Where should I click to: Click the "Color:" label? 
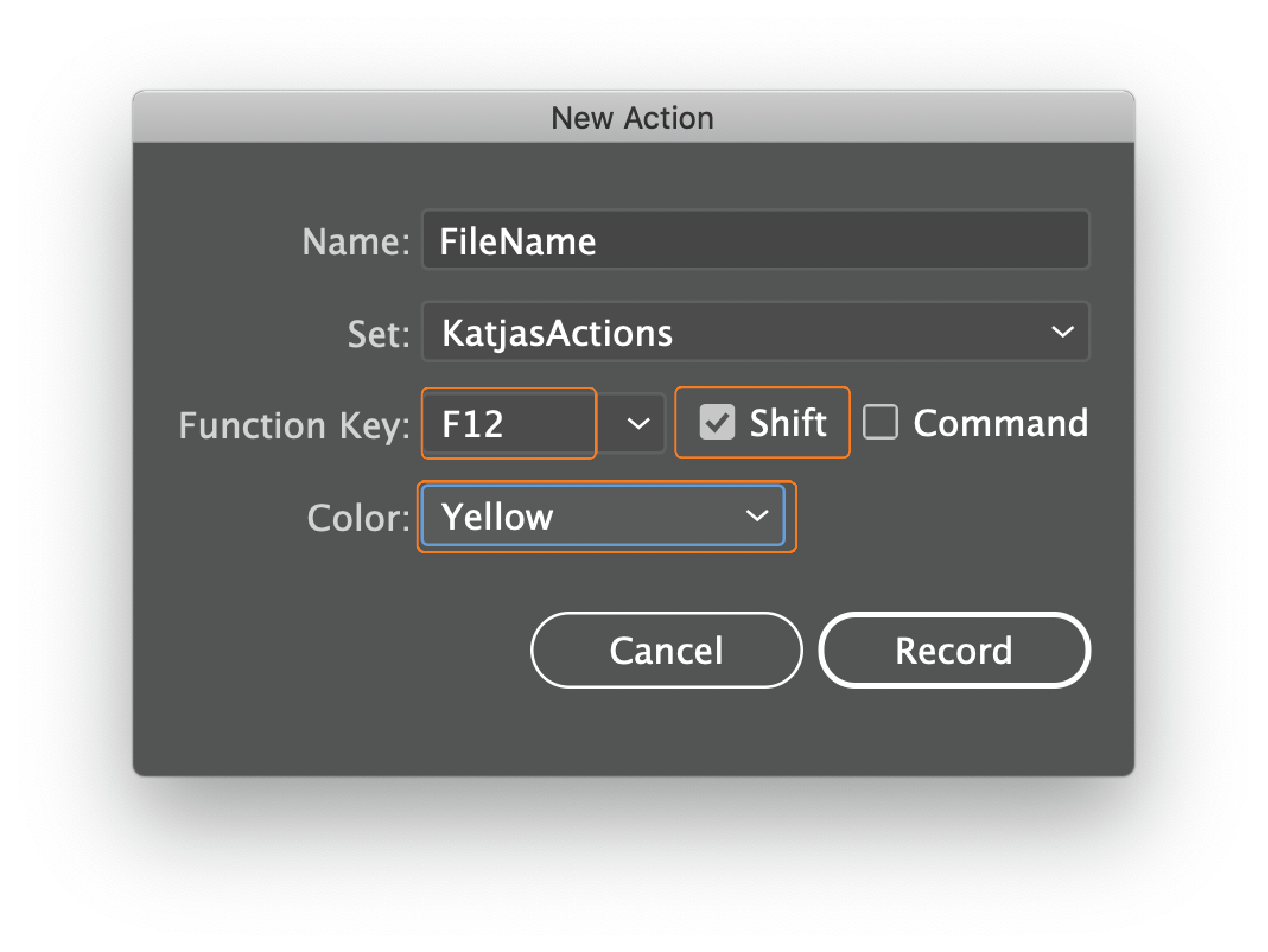click(358, 518)
